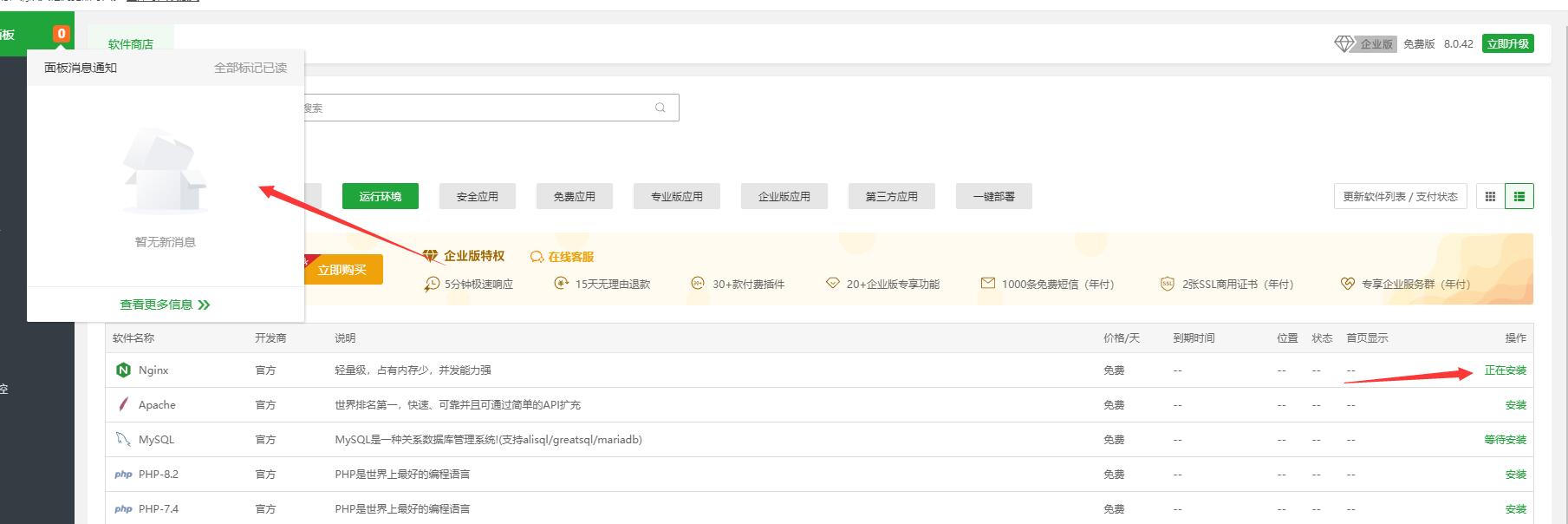Select the 运行环境 category tab
The height and width of the screenshot is (524, 1568).
click(x=381, y=196)
